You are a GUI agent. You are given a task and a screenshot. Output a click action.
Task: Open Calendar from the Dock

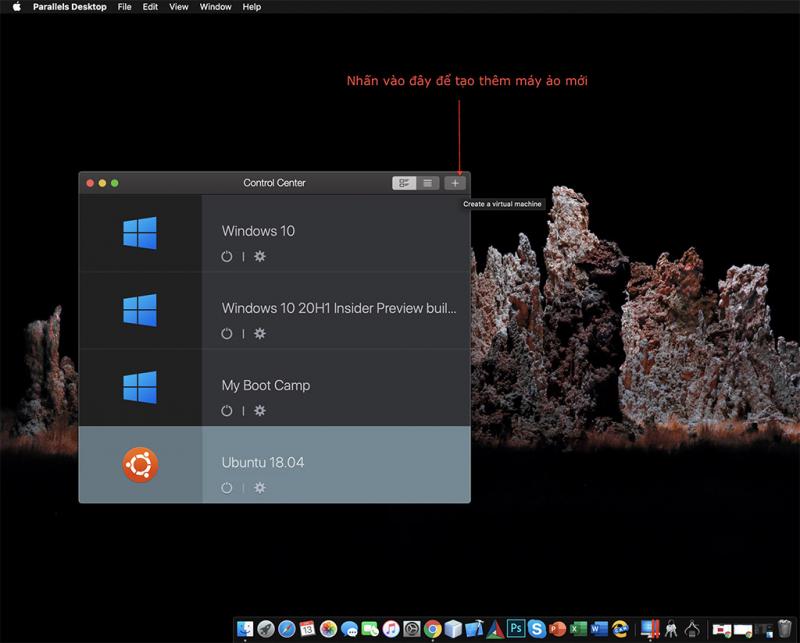click(308, 629)
